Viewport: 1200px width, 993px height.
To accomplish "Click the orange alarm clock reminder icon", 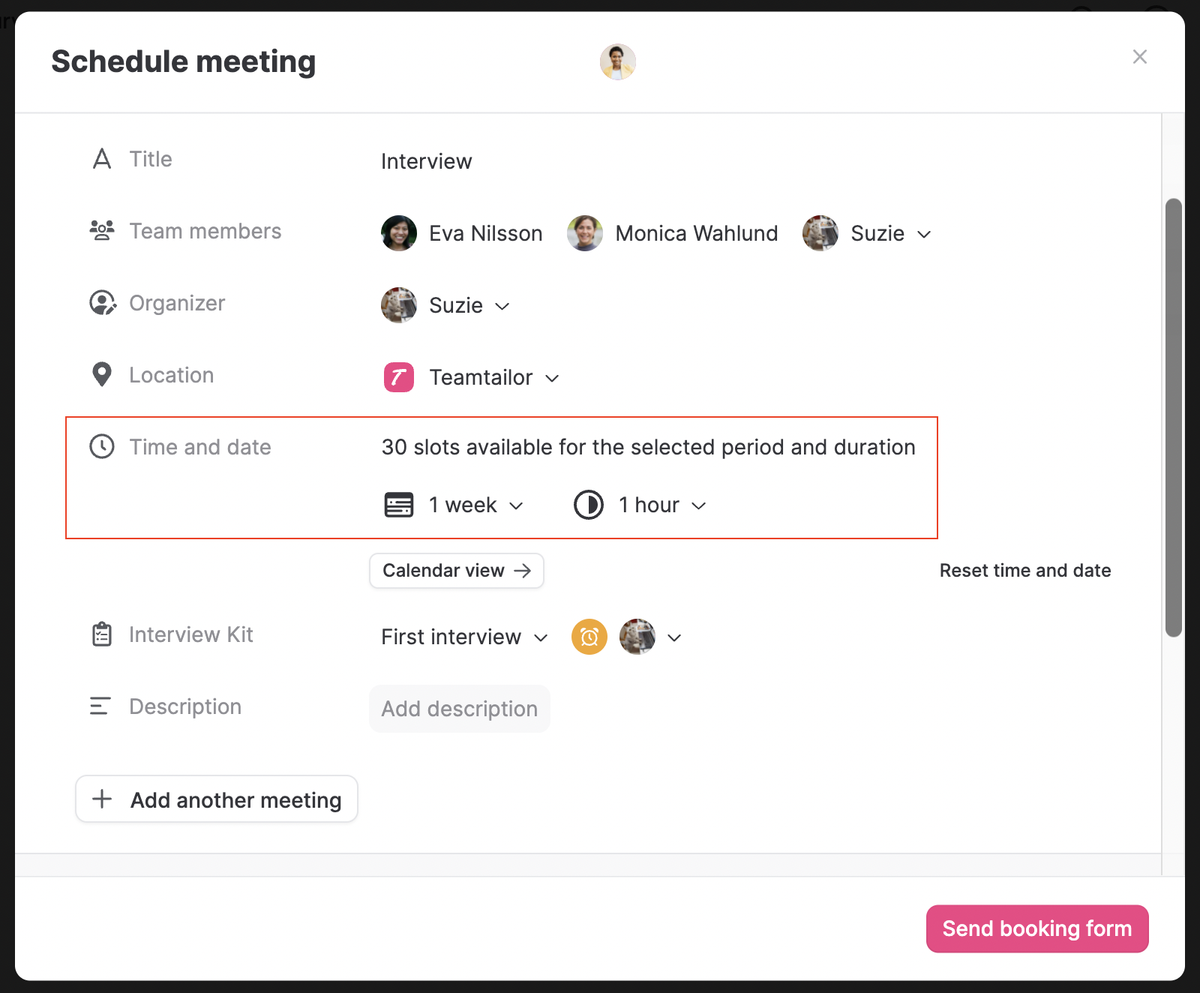I will coord(589,637).
